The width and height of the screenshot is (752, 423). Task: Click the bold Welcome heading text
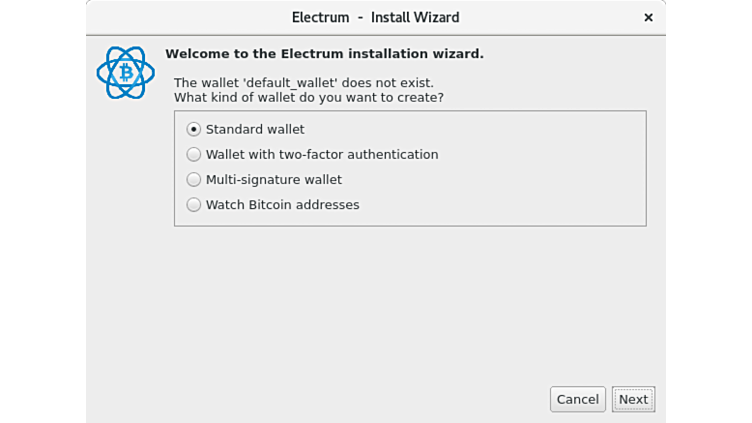[324, 54]
